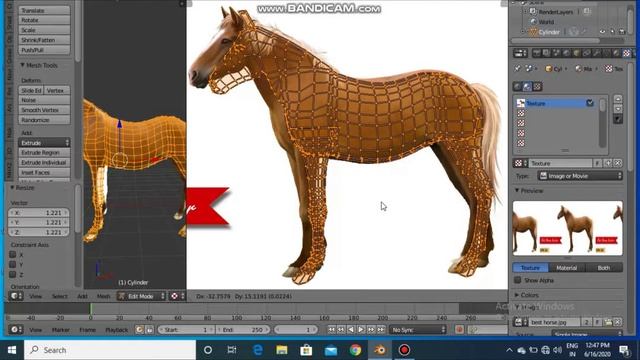
Task: Click Randomize button
Action: coord(44,120)
